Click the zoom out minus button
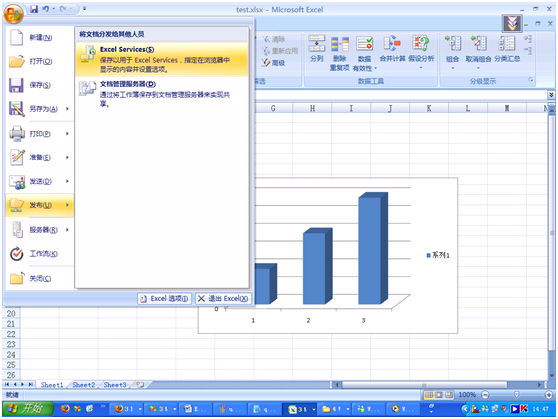 [x=485, y=395]
